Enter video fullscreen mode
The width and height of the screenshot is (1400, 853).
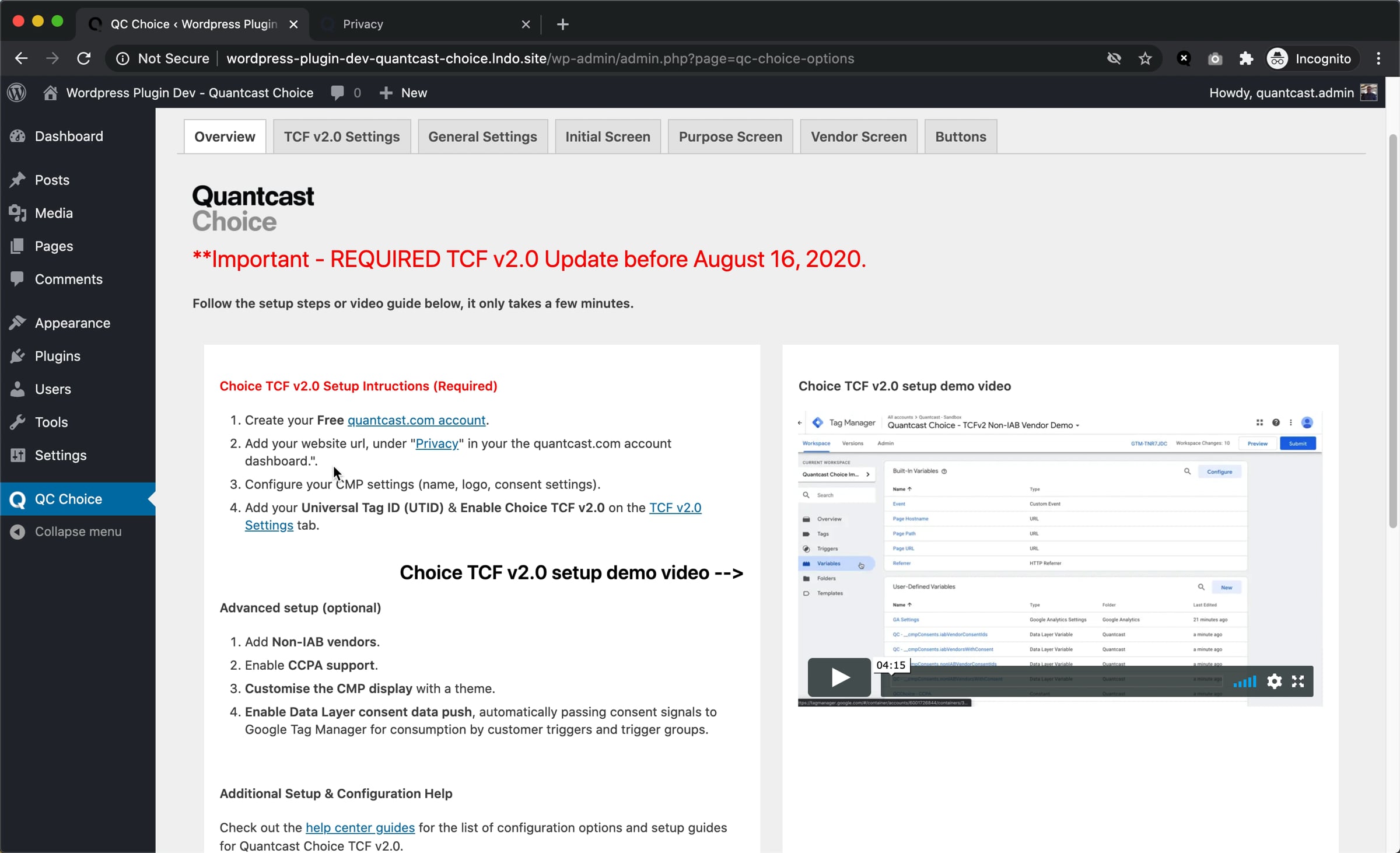coord(1298,681)
